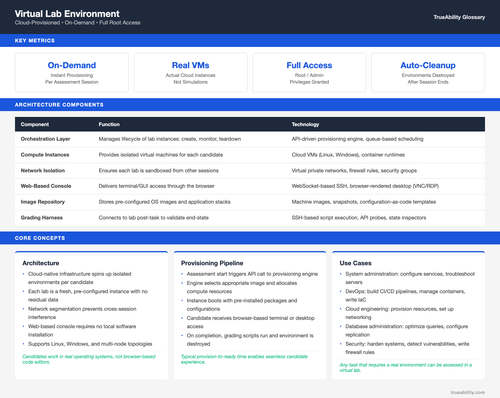Click 'System administration: configure services' bullet
500x398 pixels.
[x=410, y=278]
